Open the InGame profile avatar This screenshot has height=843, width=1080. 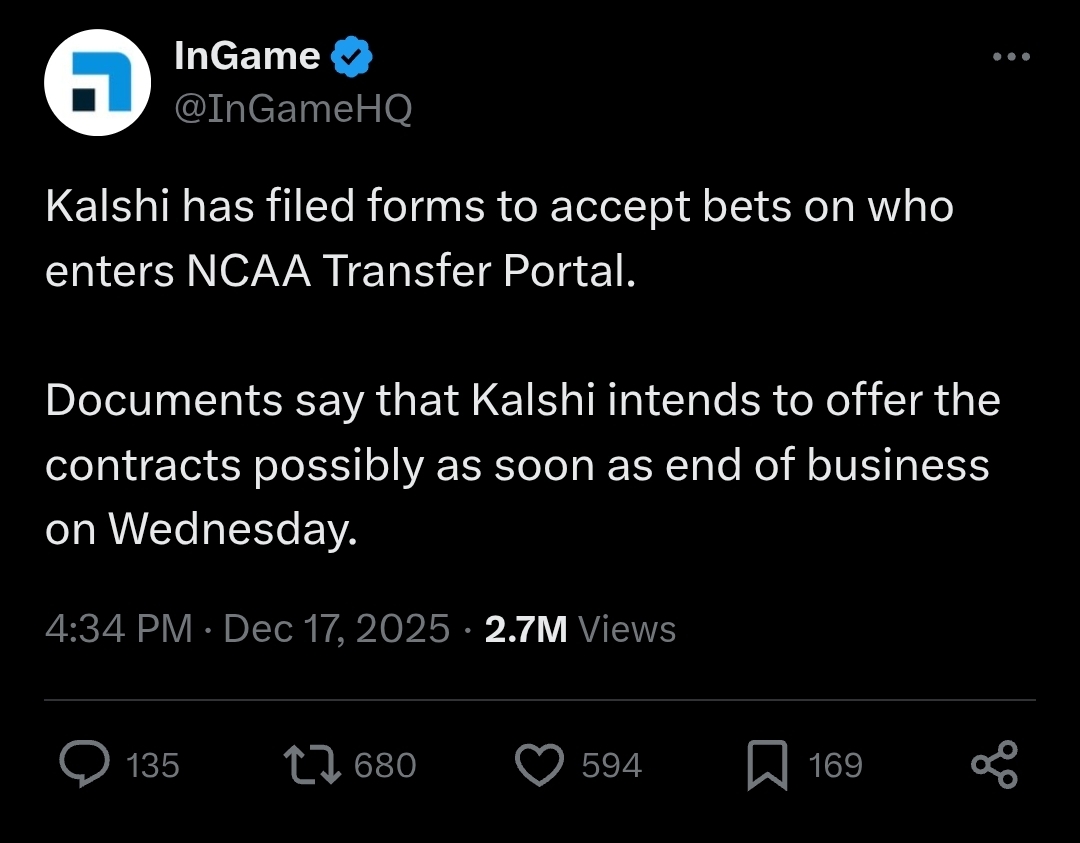[97, 82]
